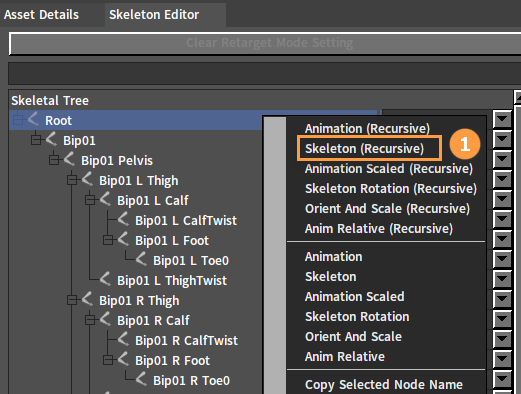Viewport: 521px width, 394px height.
Task: Click the bone icon next to Bip01 R Toe0
Action: 141,379
